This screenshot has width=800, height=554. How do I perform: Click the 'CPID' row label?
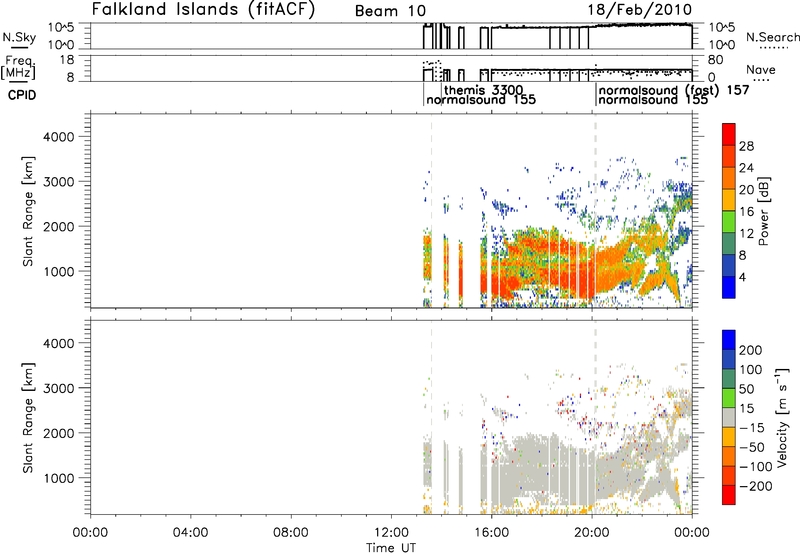[x=21, y=95]
